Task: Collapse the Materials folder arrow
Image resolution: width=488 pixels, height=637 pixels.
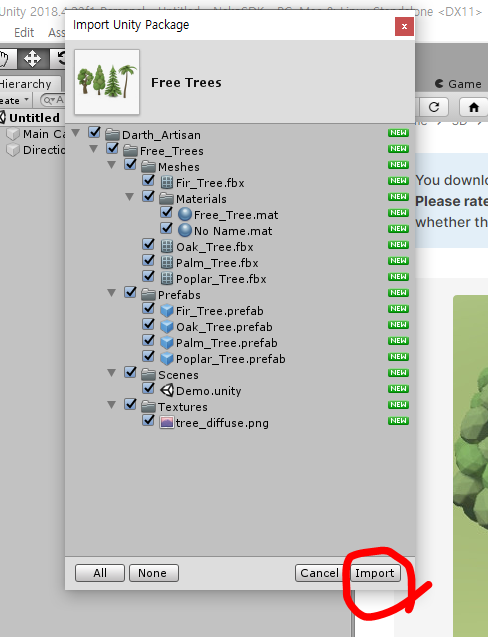Action: (x=130, y=197)
